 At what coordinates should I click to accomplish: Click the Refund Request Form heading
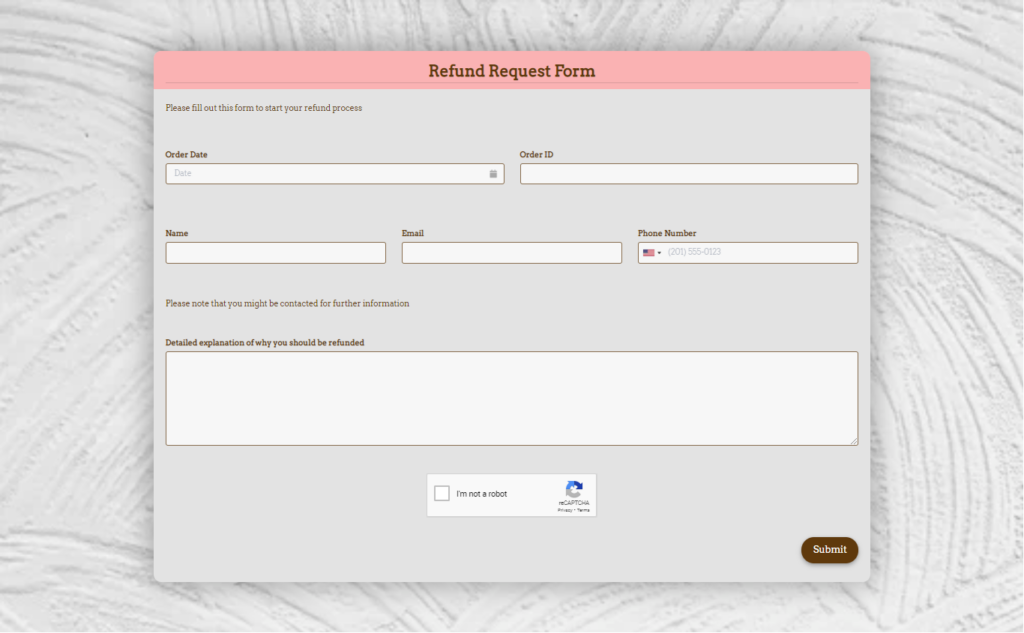click(511, 71)
